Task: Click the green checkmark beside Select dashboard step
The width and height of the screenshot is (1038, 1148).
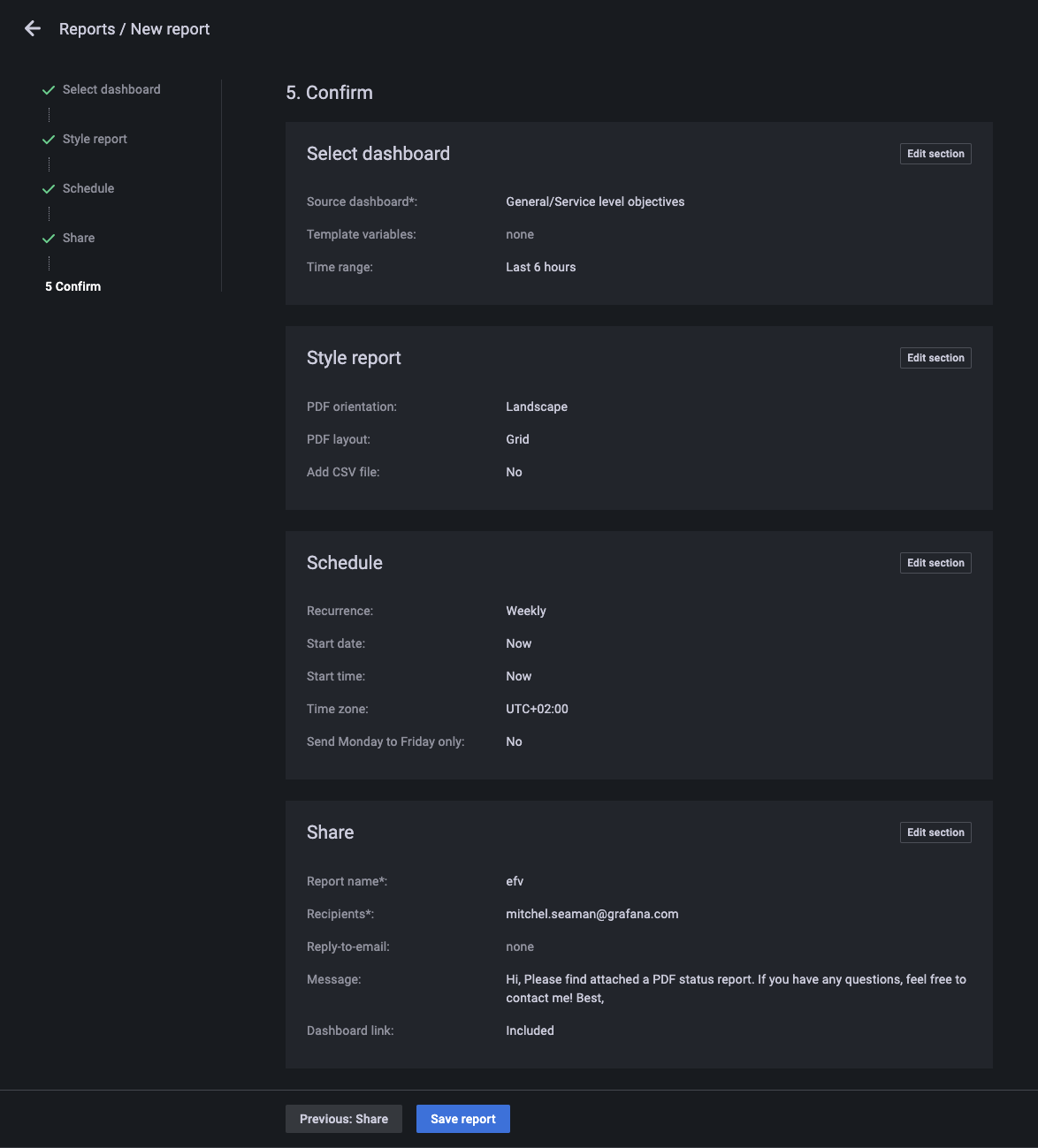Action: [x=48, y=89]
